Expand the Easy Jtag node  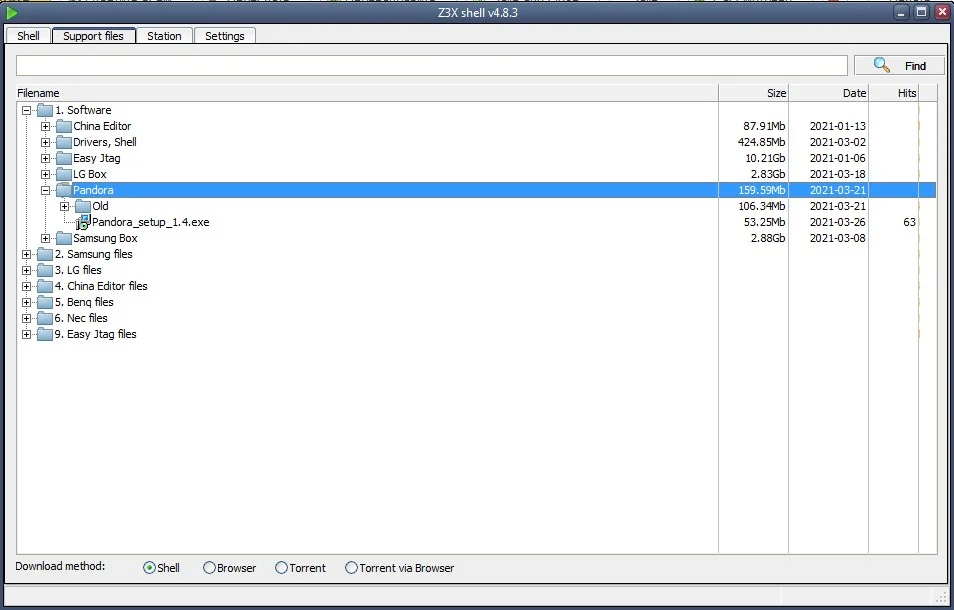coord(46,158)
